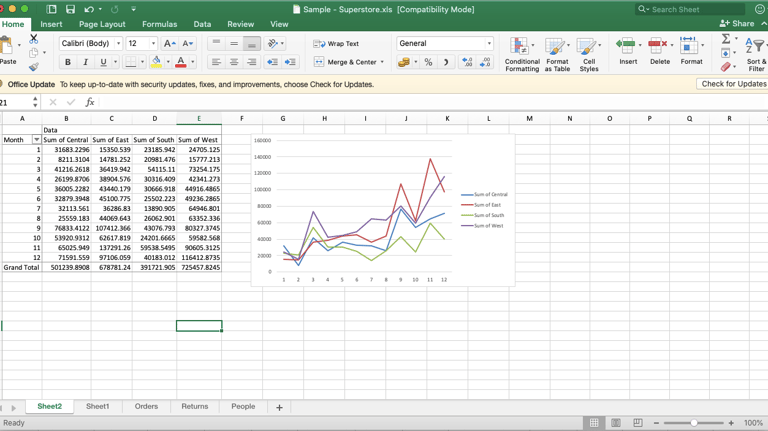Image resolution: width=768 pixels, height=431 pixels.
Task: Add a new sheet with plus button
Action: coord(279,407)
